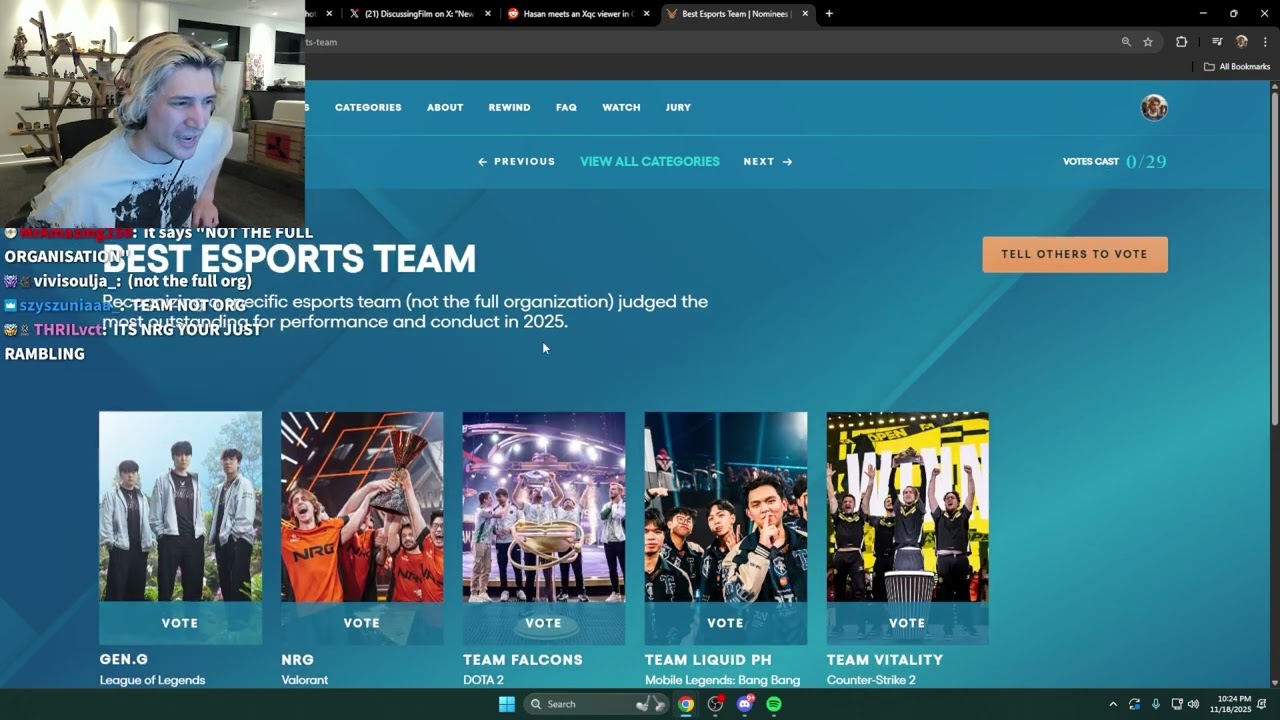Viewport: 1280px width, 720px height.
Task: Show hidden system tray icons
Action: tap(1113, 704)
